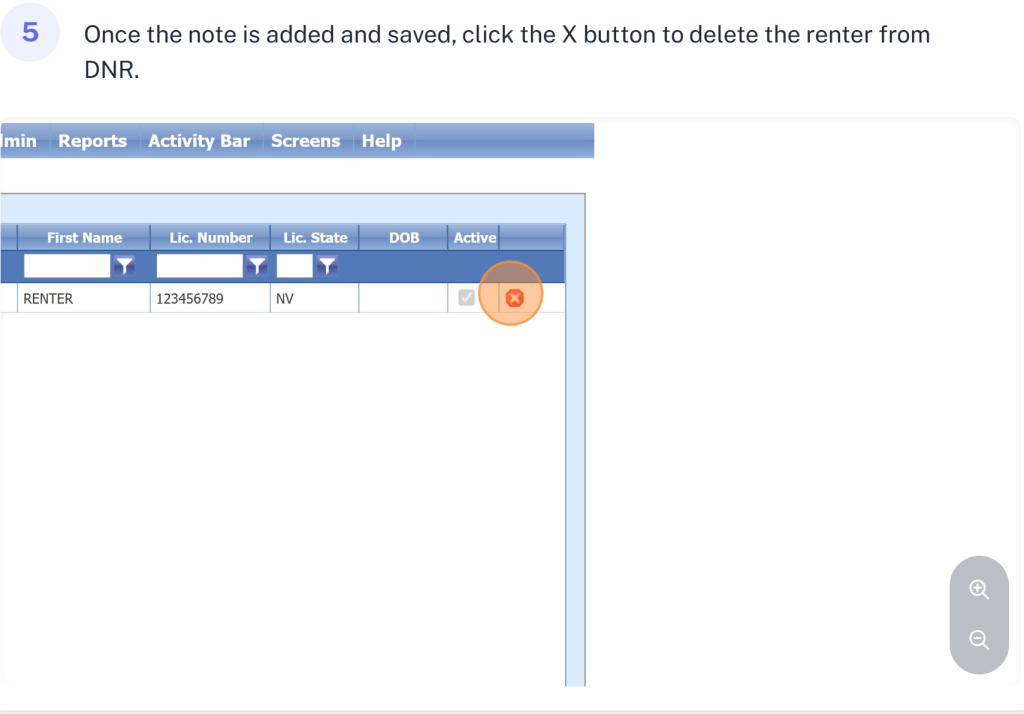The width and height of the screenshot is (1024, 714).
Task: Sort by the DOB column header
Action: tap(404, 238)
